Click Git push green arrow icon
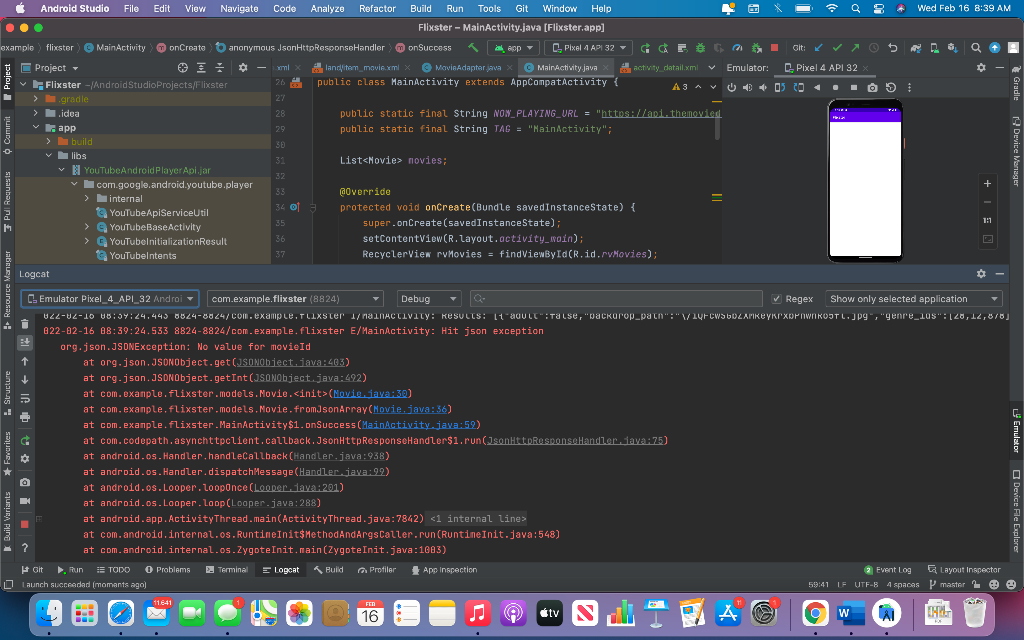The image size is (1024, 640). (x=855, y=48)
